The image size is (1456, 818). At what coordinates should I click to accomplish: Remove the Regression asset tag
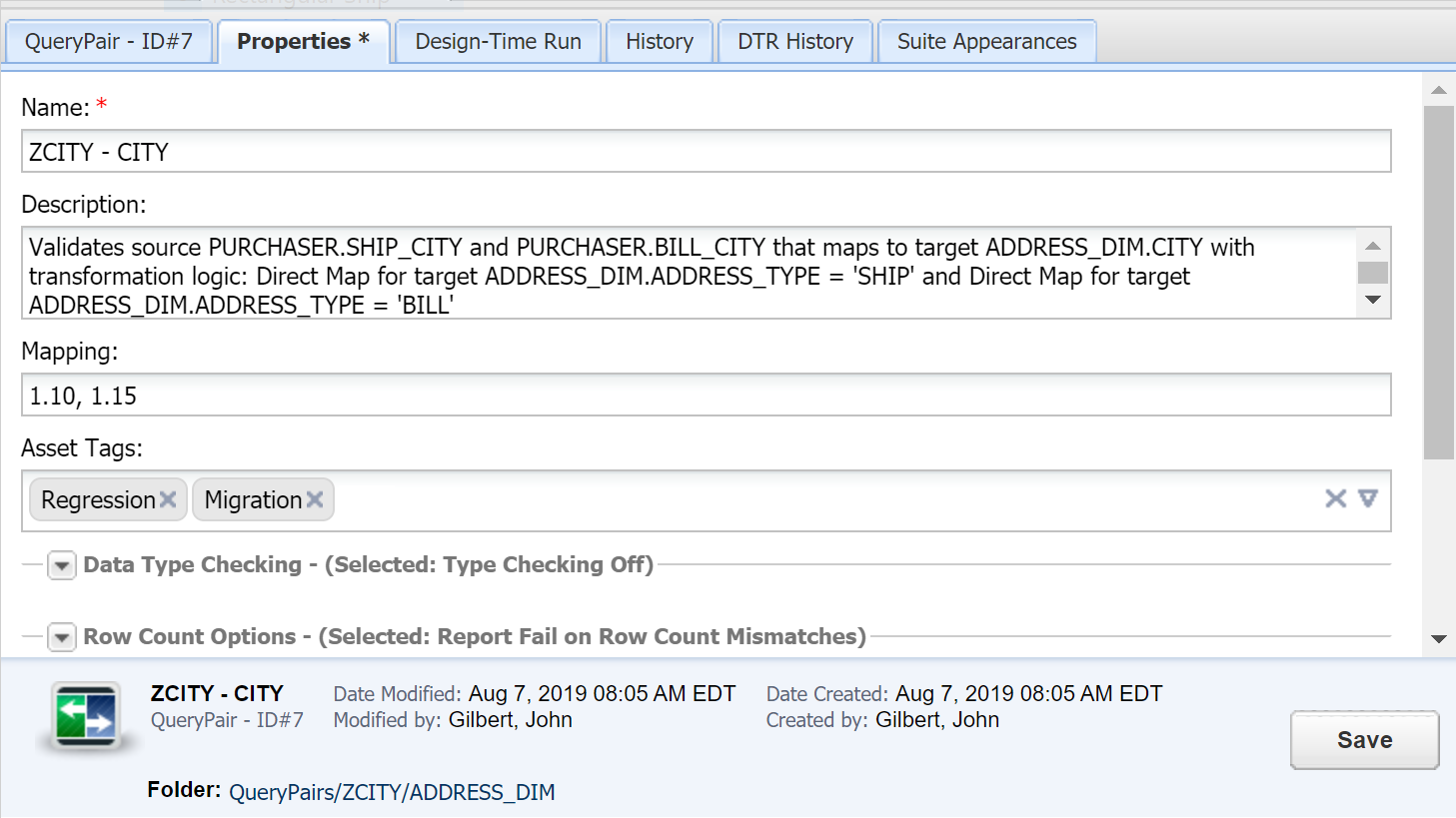click(168, 499)
